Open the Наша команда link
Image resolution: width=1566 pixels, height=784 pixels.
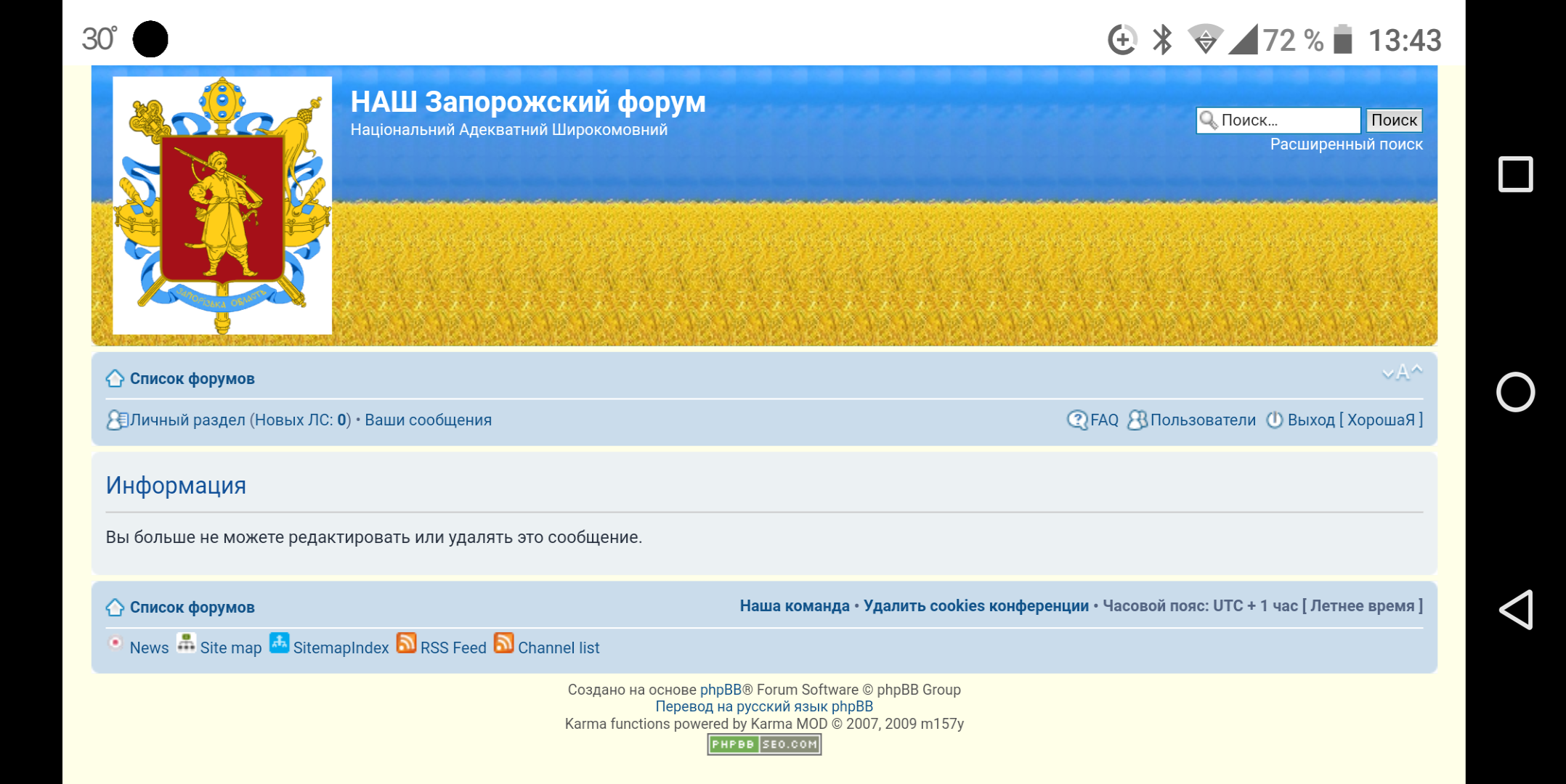794,606
